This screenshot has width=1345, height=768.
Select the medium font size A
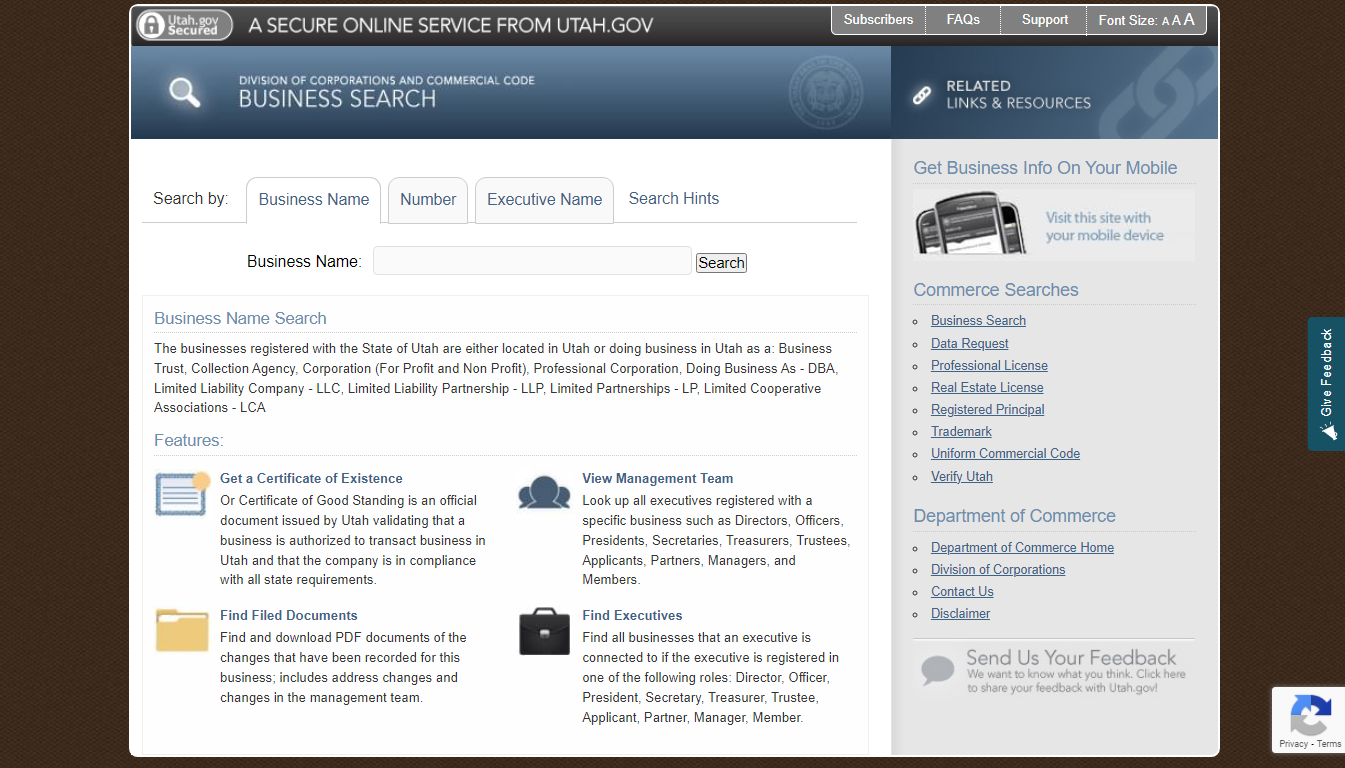pos(1176,20)
